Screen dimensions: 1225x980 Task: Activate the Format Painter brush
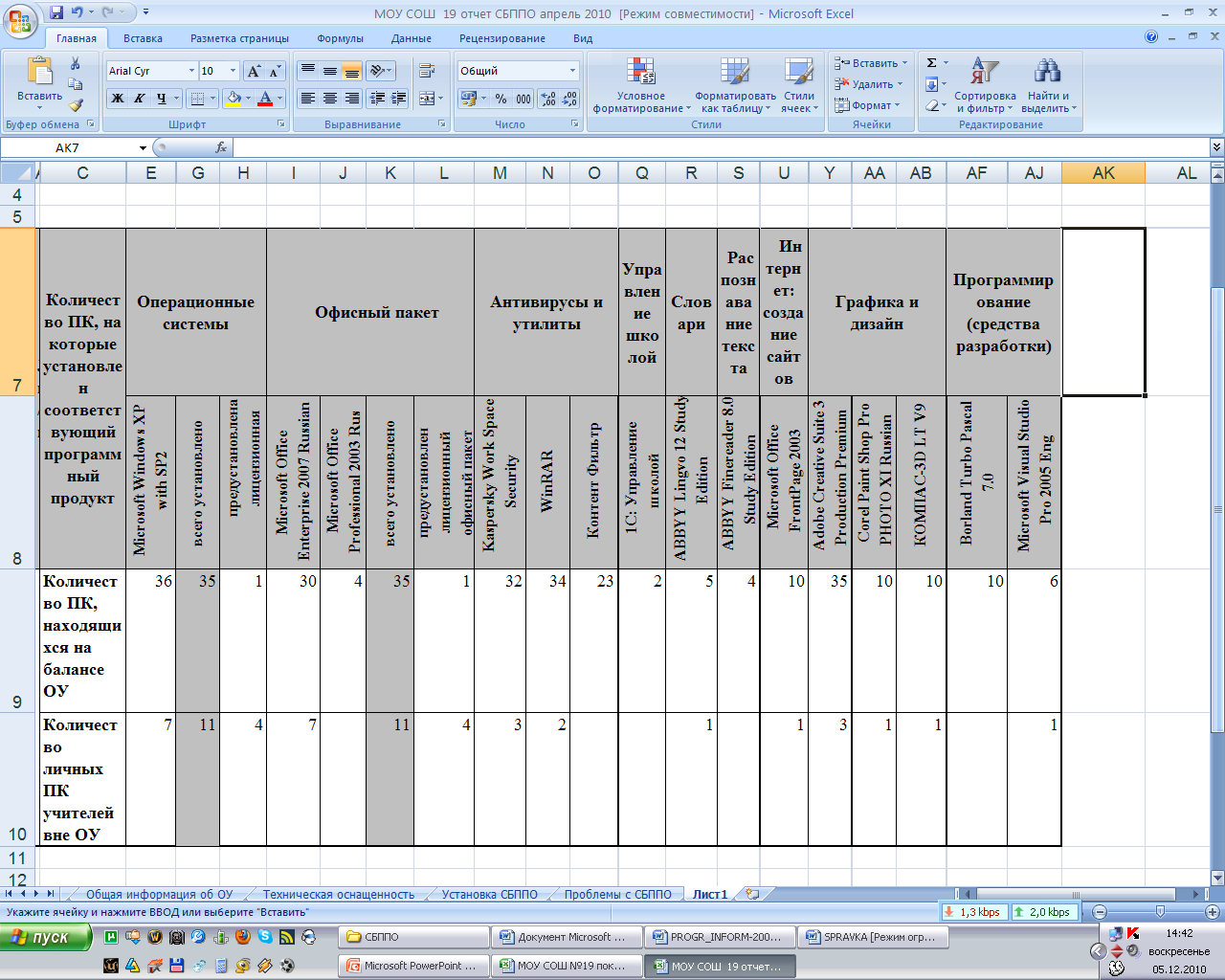(76, 105)
